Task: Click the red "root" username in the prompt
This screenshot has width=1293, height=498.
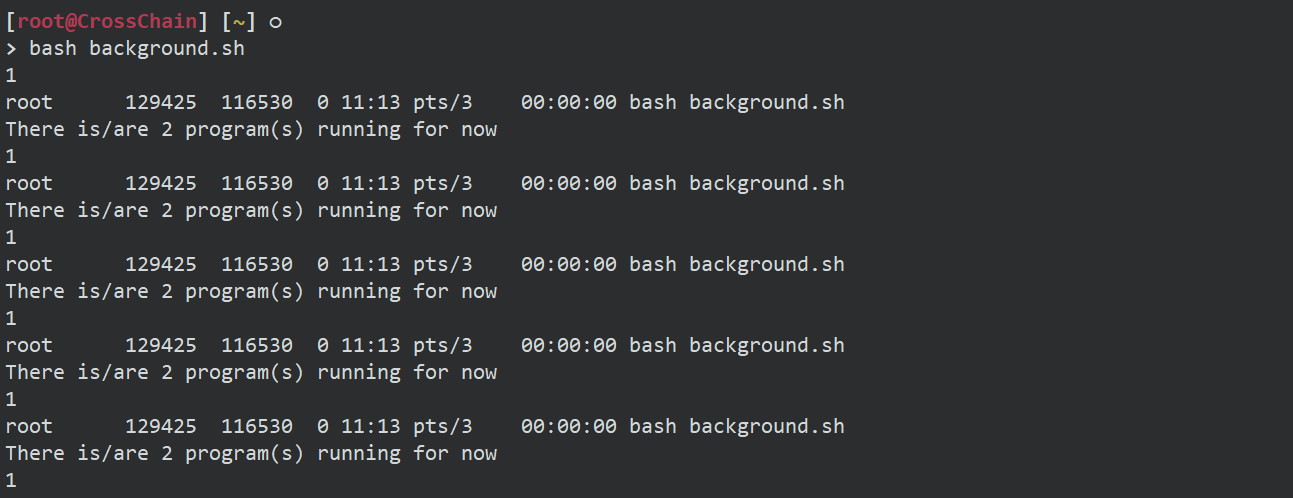Action: tap(41, 21)
